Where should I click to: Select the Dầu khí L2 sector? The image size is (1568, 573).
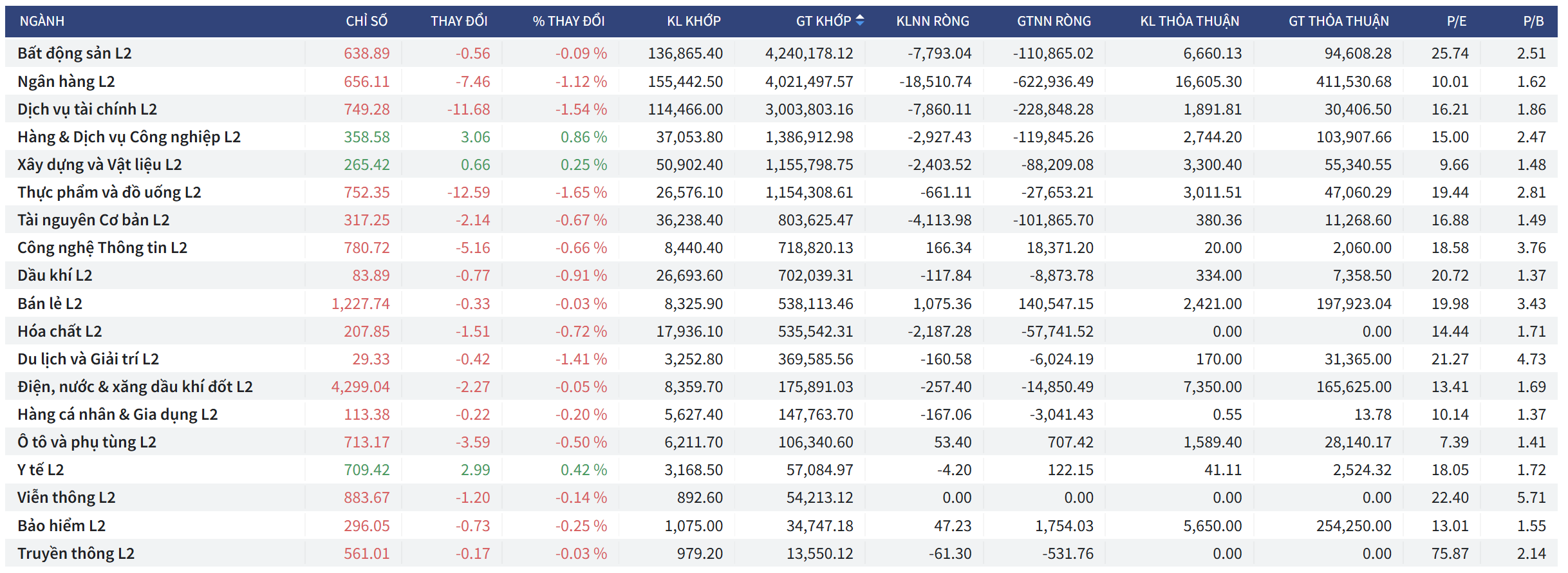pyautogui.click(x=55, y=276)
